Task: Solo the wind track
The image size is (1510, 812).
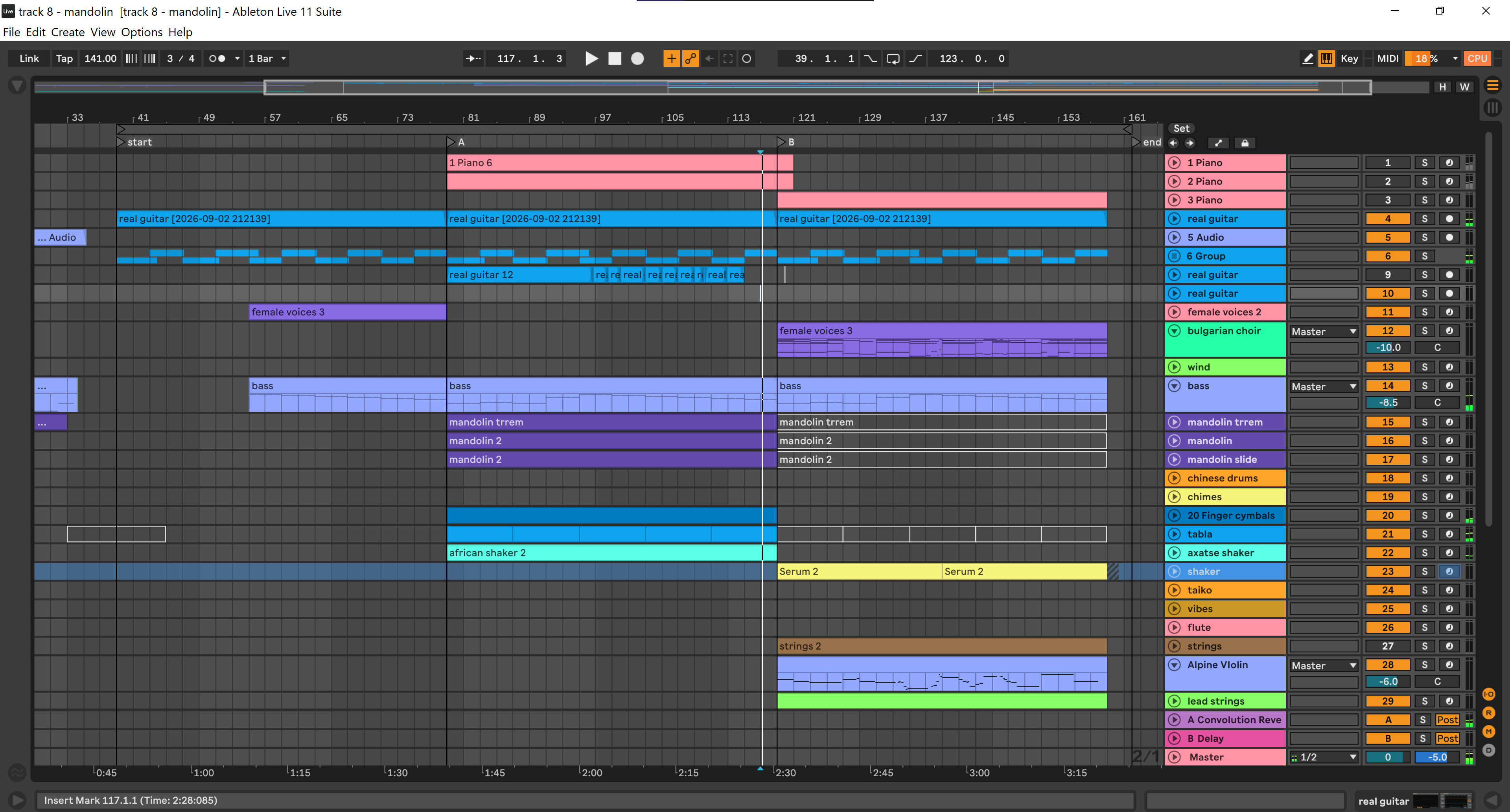Action: 1424,367
